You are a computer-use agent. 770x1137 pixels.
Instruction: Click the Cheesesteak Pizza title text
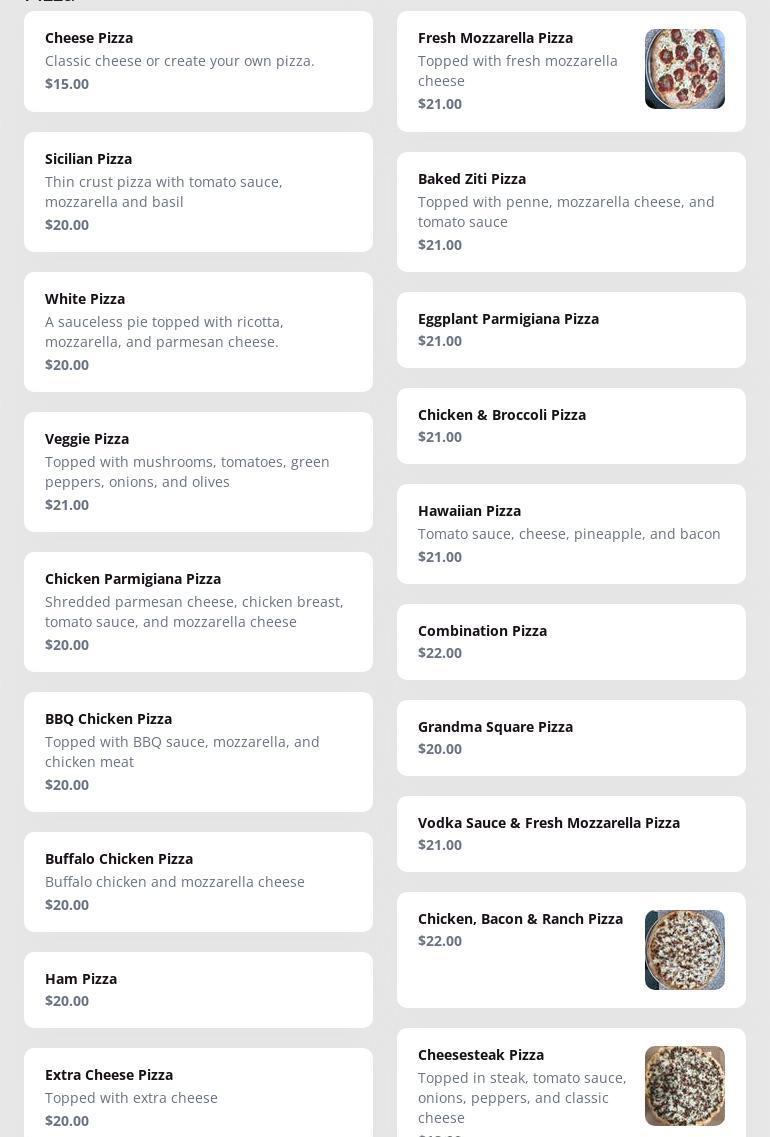481,1055
